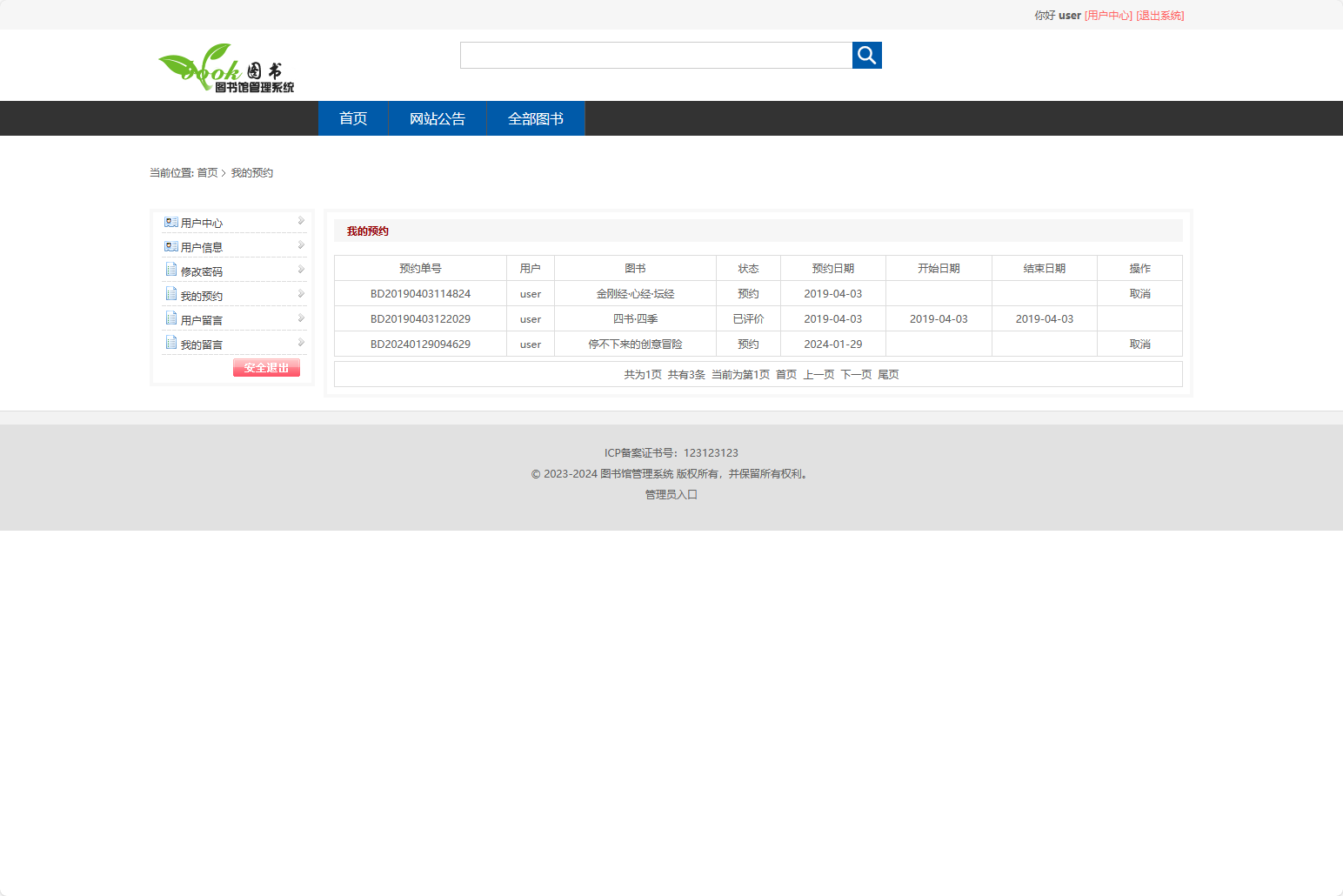The height and width of the screenshot is (896, 1343).
Task: Open the [用户中心] link in top bar
Action: click(1109, 16)
